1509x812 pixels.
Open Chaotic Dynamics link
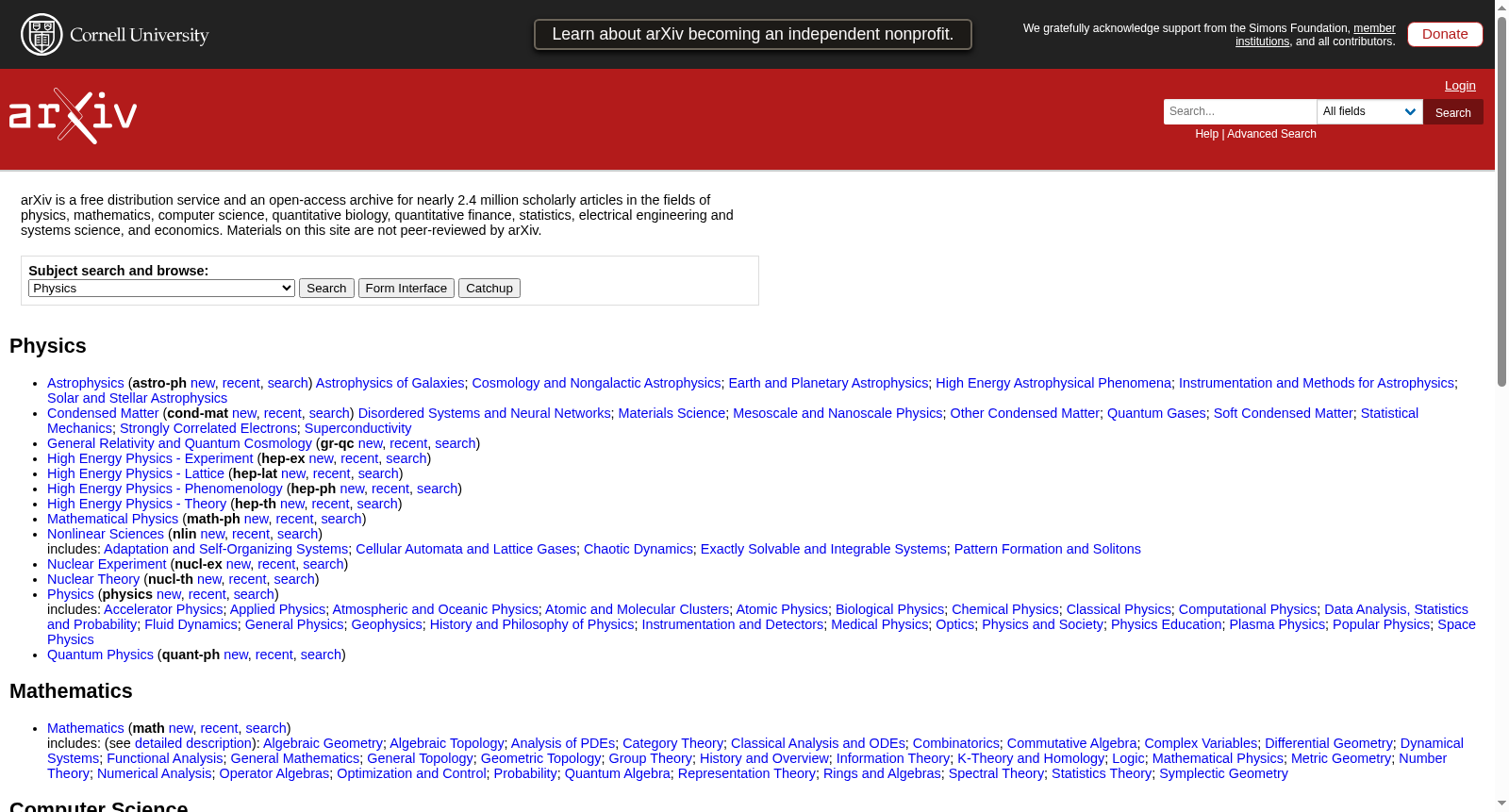pyautogui.click(x=638, y=549)
